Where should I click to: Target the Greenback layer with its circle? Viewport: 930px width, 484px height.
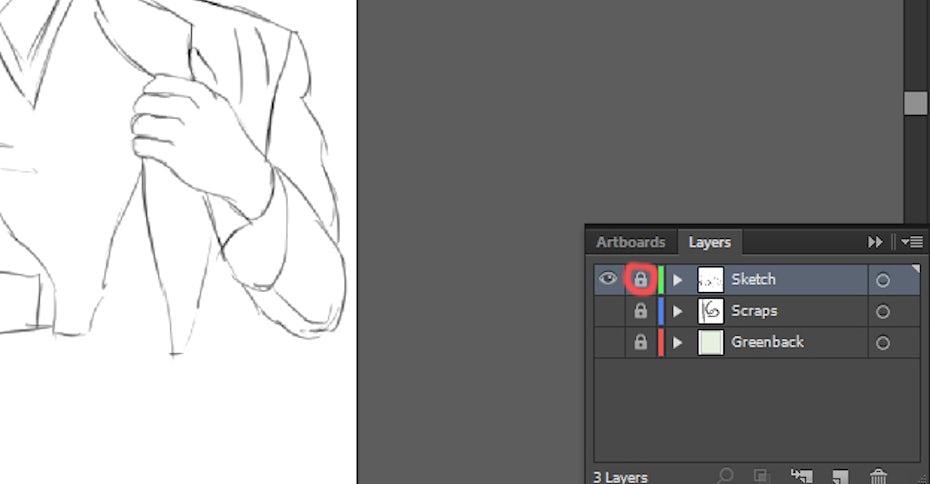point(882,342)
